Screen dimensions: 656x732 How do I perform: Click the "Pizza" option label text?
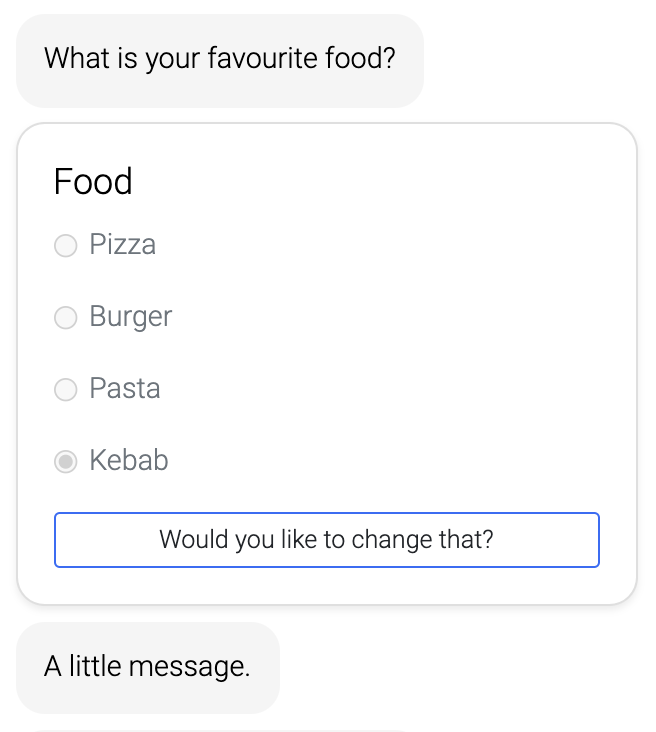[x=122, y=245]
